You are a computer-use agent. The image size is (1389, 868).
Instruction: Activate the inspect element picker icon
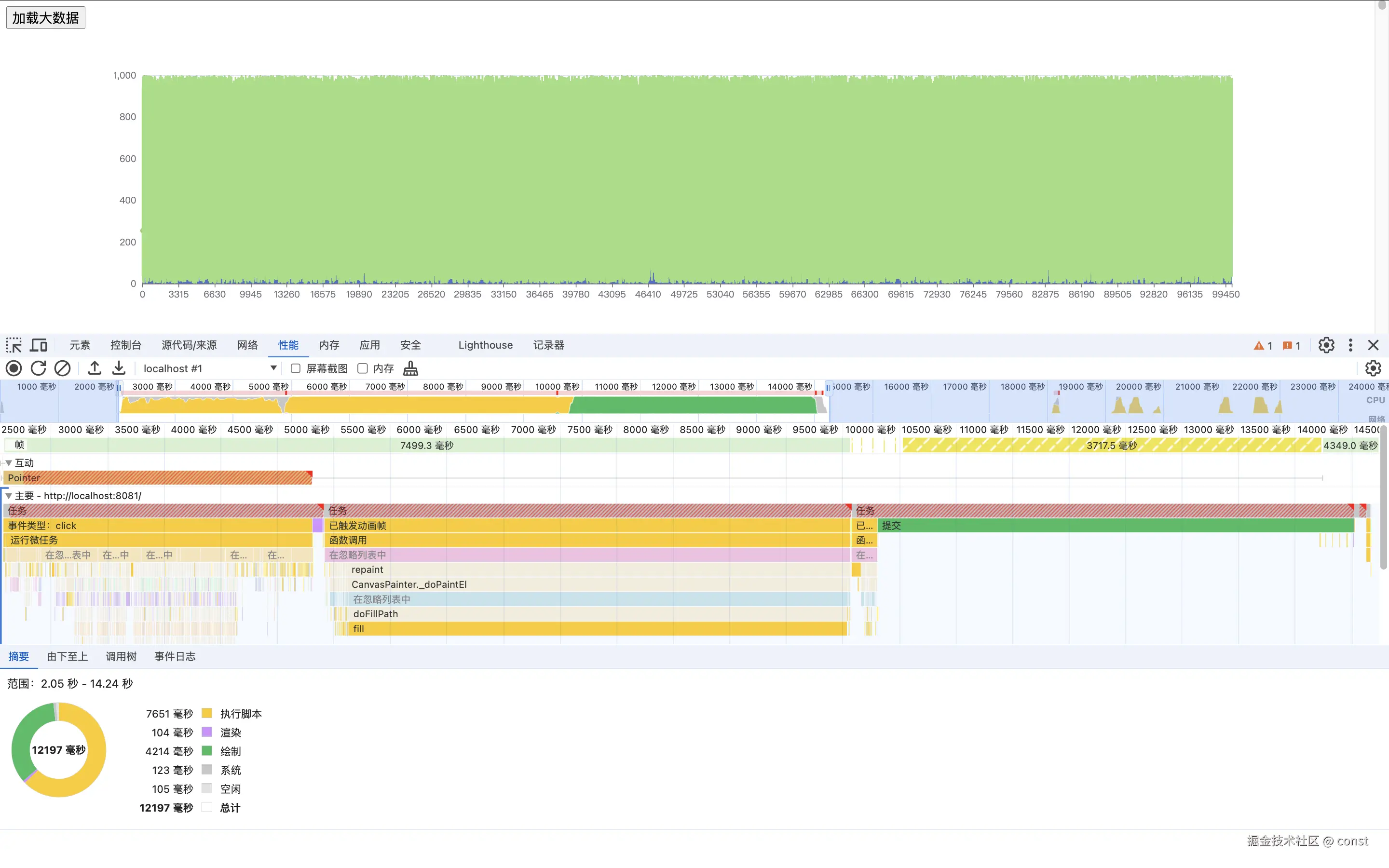click(14, 345)
